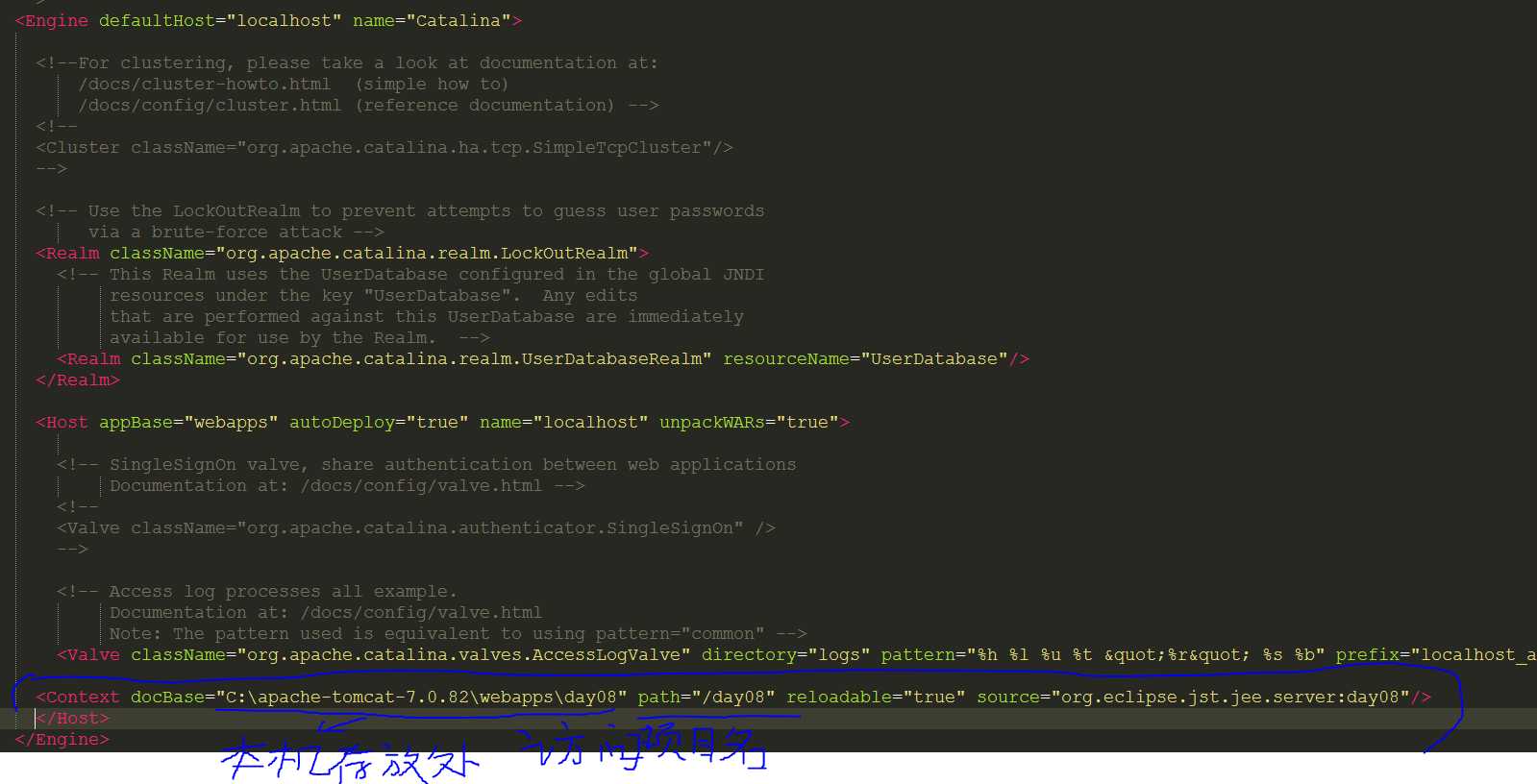Click comment "Access log processes all example."
Screen dimensions: 1537x784
[x=283, y=591]
